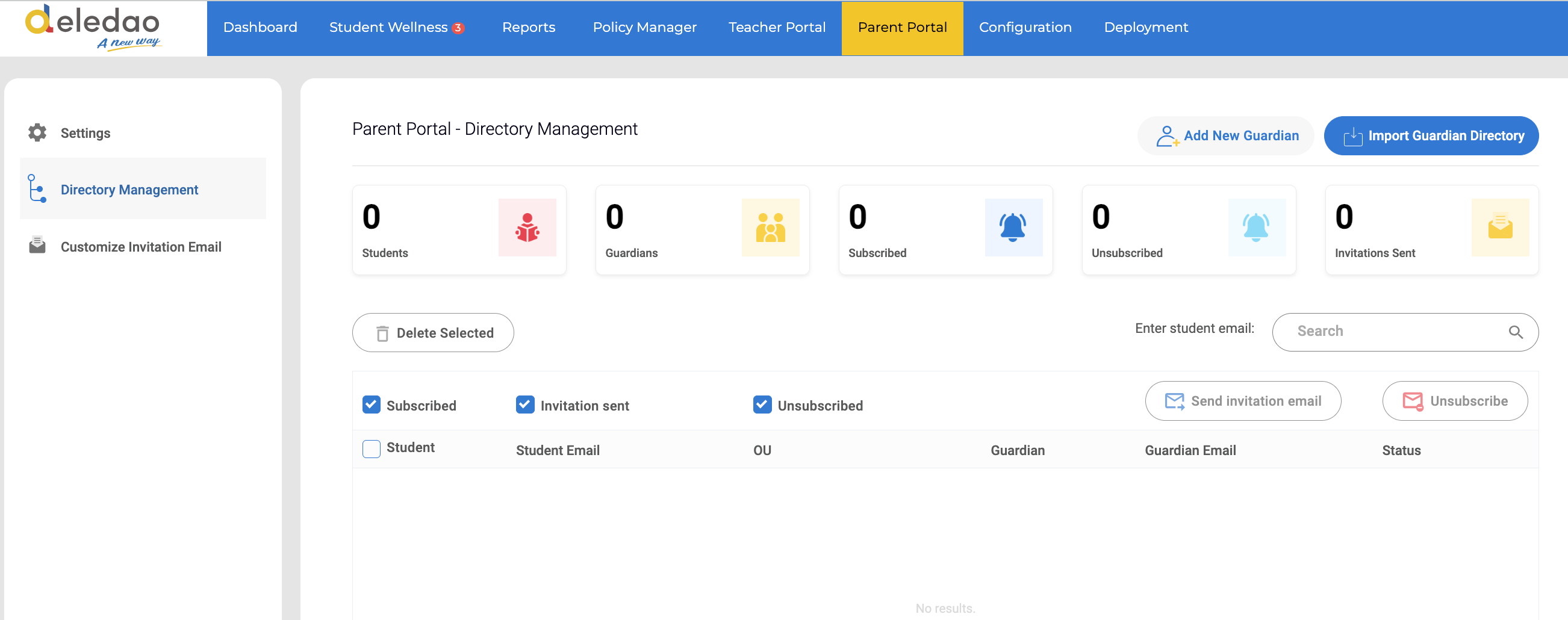The height and width of the screenshot is (620, 1568).
Task: Click the Import Guardian Directory button
Action: click(1431, 135)
